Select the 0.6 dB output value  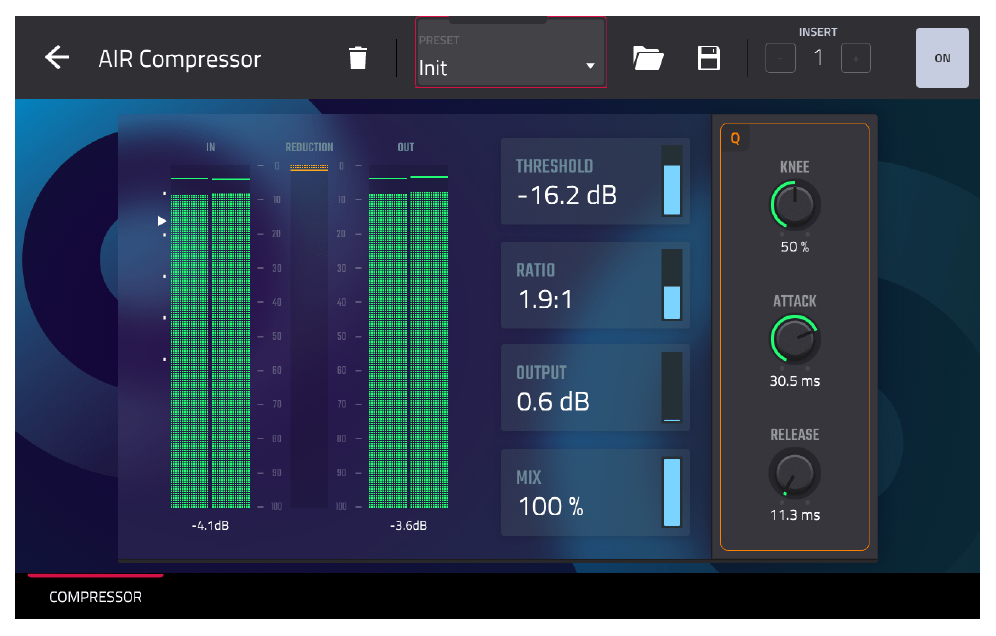pos(553,402)
